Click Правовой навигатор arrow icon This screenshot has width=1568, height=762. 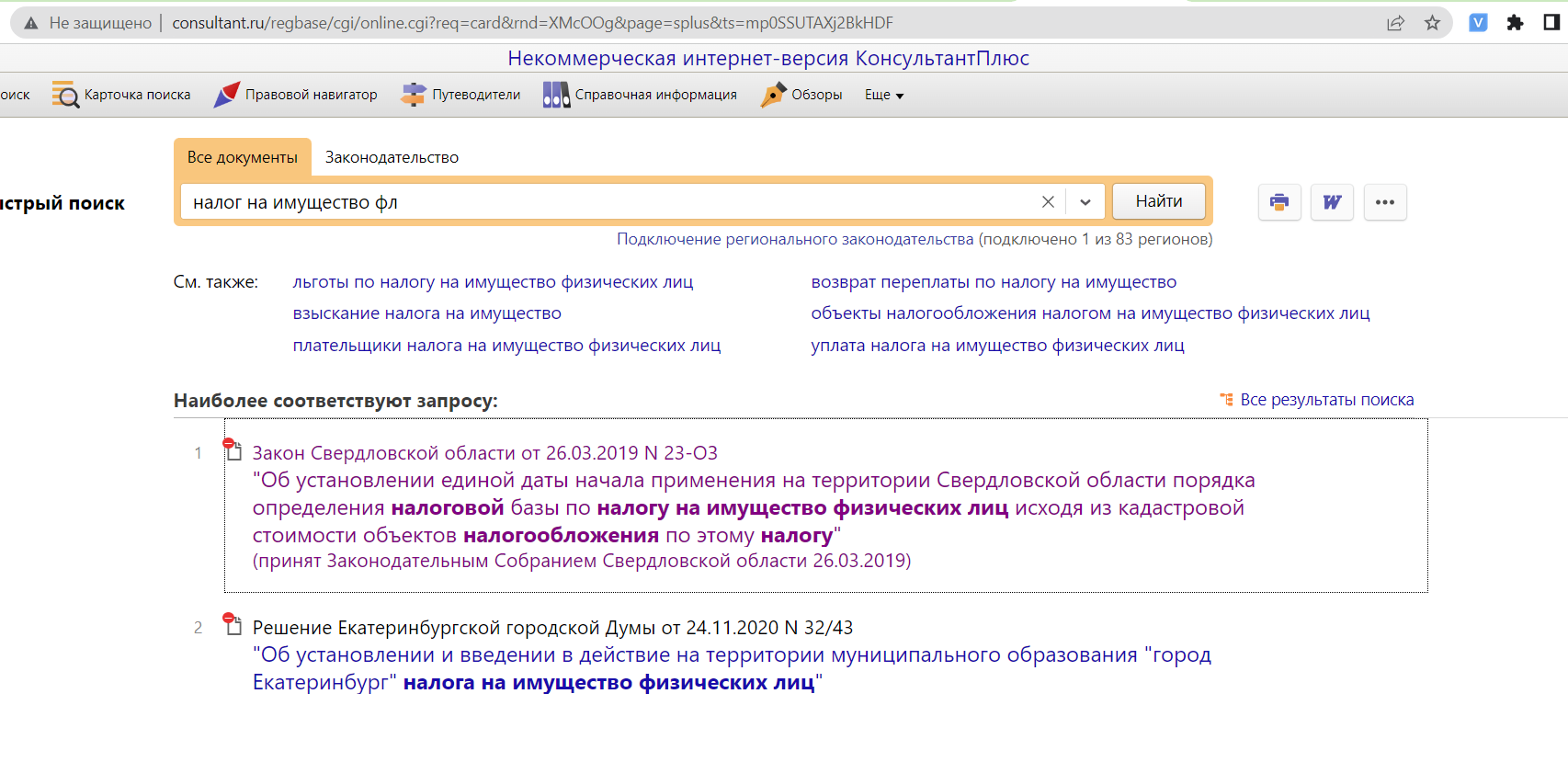[x=226, y=95]
